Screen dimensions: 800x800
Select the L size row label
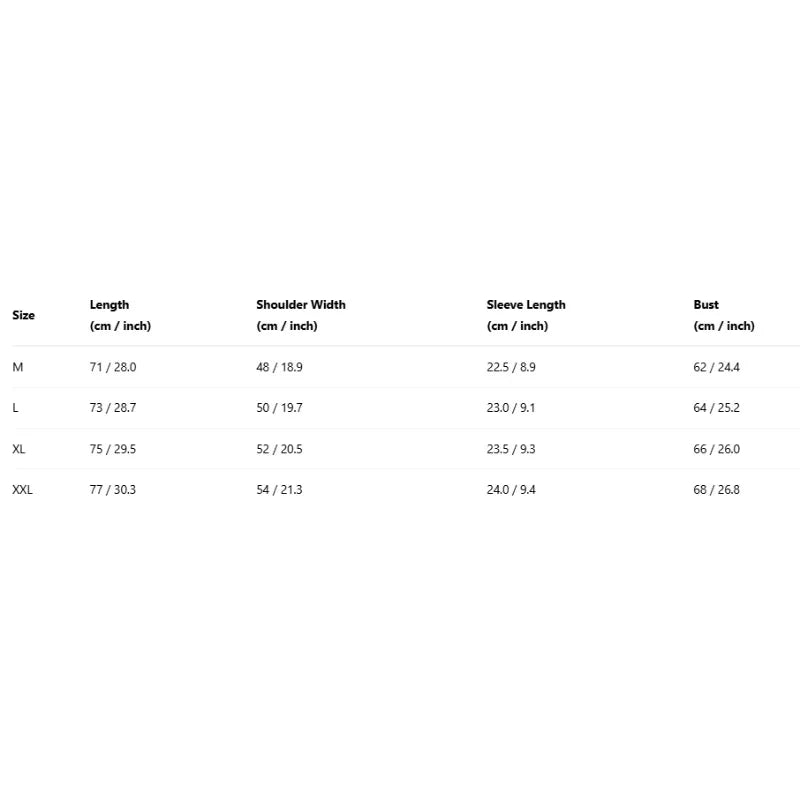tap(16, 408)
